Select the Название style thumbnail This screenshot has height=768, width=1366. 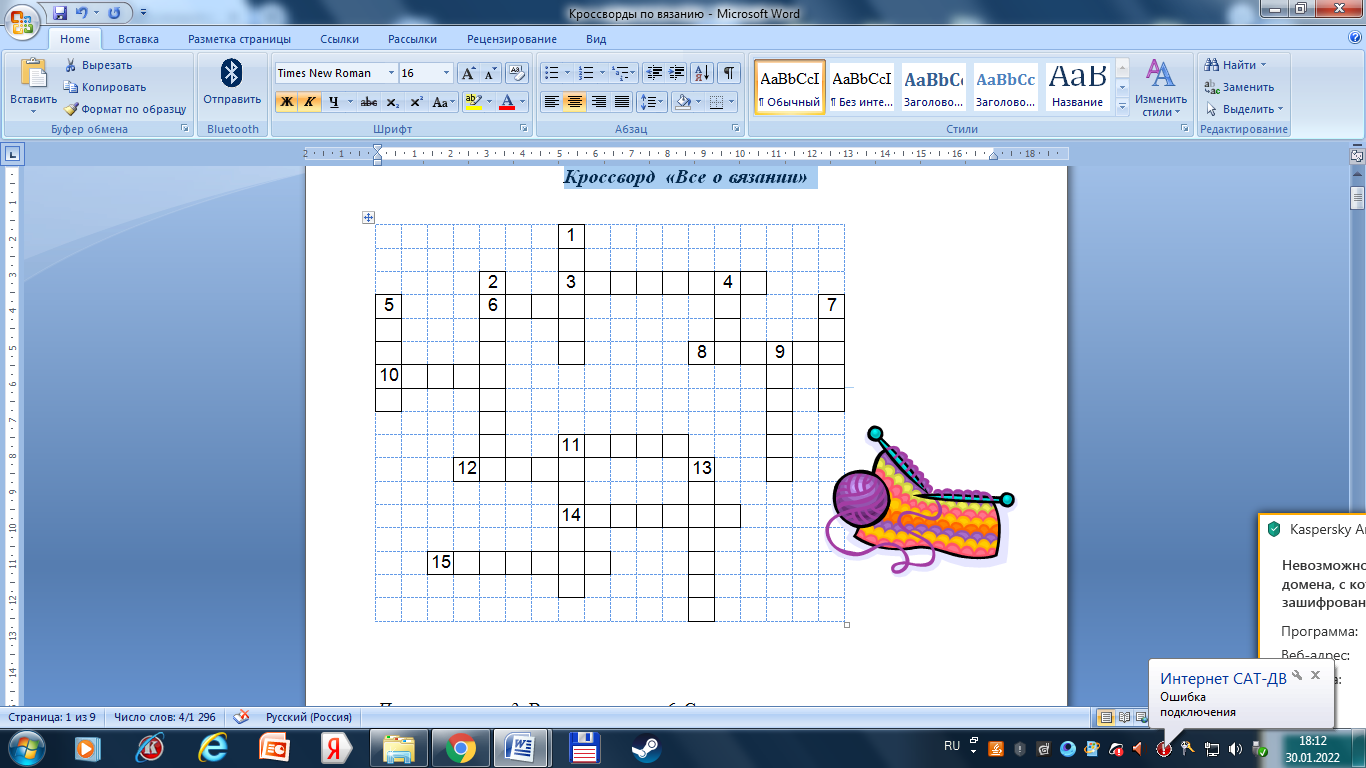1077,87
